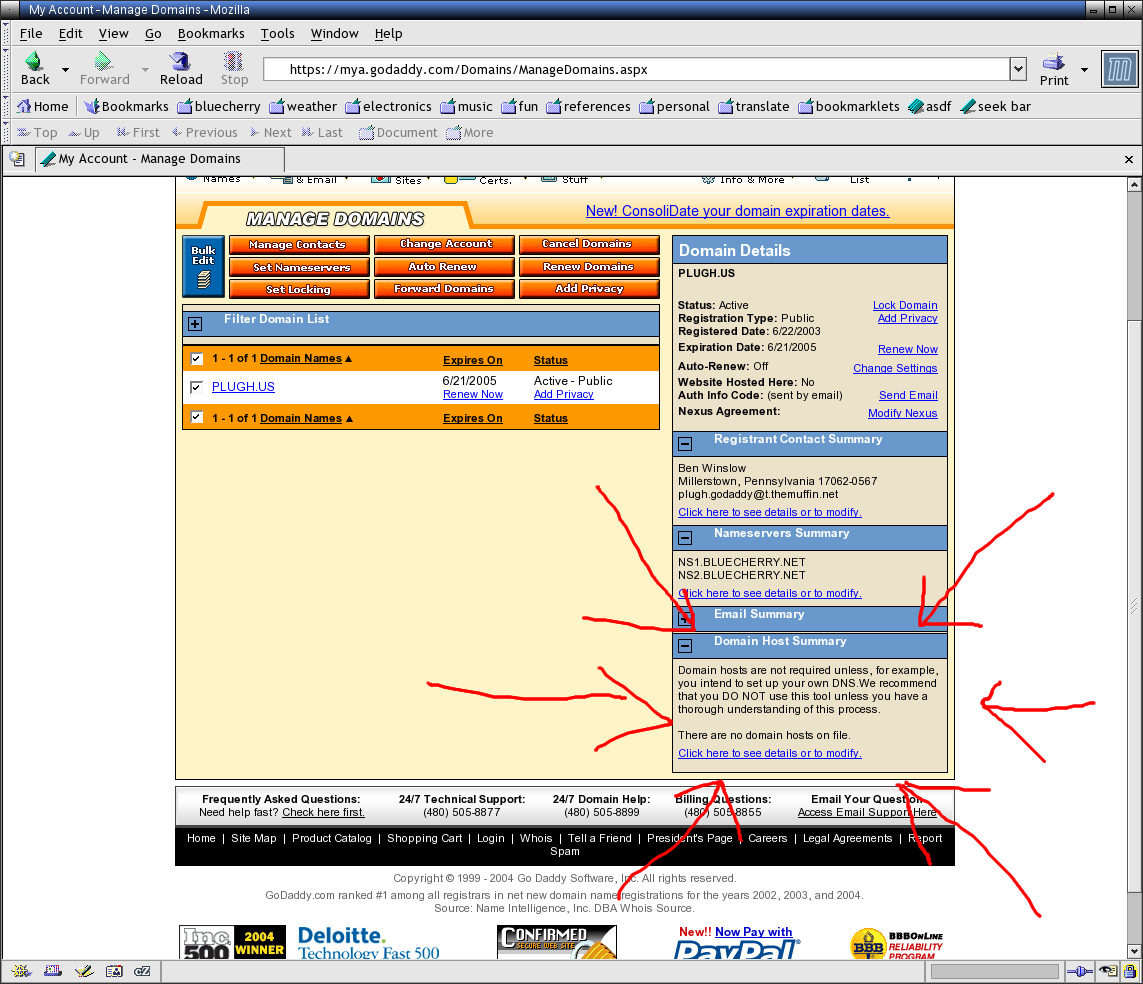Open the Bookmarks toolbar folder
Screen dimensions: 1143x984
point(126,106)
